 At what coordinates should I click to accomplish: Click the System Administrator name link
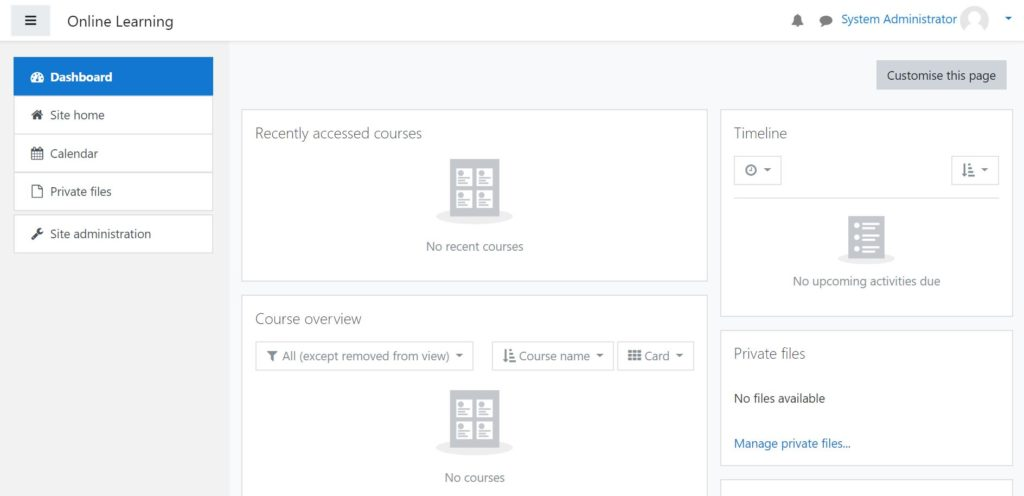click(x=899, y=20)
